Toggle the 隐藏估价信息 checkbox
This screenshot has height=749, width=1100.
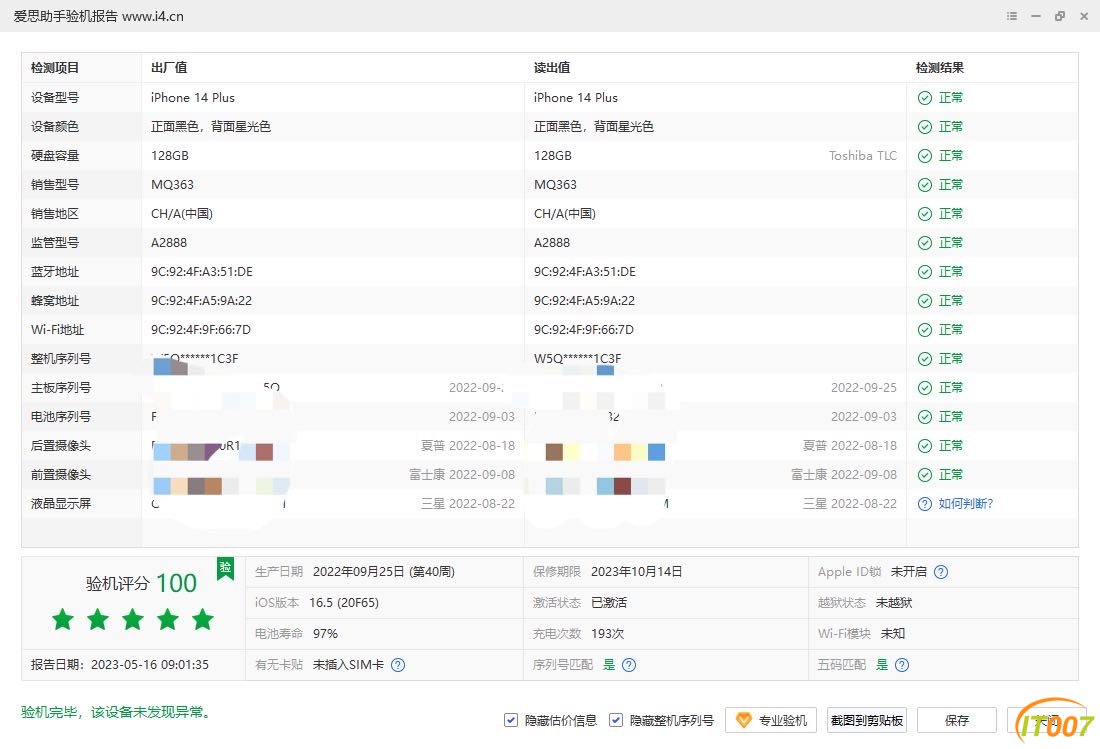(x=511, y=720)
